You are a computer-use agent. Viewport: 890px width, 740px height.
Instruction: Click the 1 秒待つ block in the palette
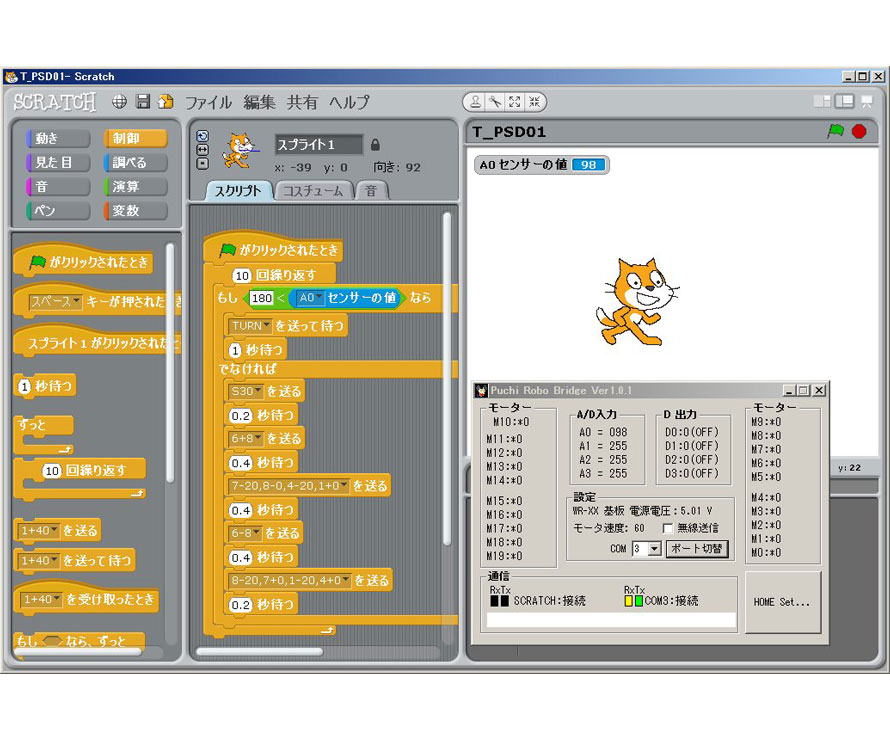coord(45,386)
